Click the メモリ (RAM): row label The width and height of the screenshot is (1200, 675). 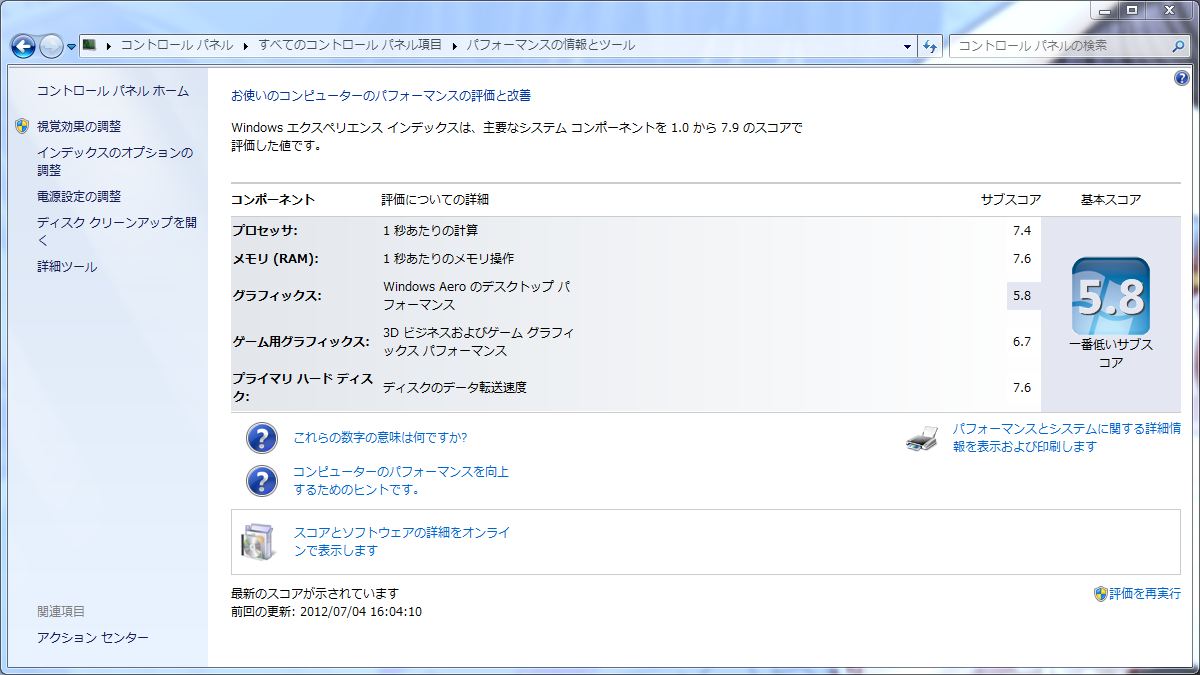275,259
